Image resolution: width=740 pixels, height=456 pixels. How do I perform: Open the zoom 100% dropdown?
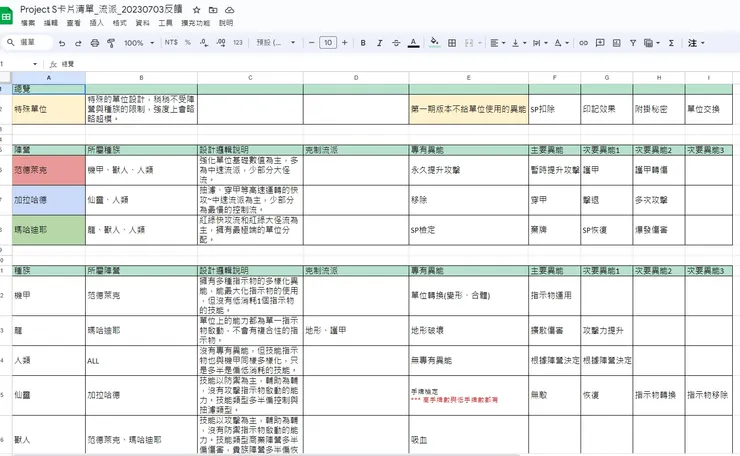pyautogui.click(x=139, y=43)
